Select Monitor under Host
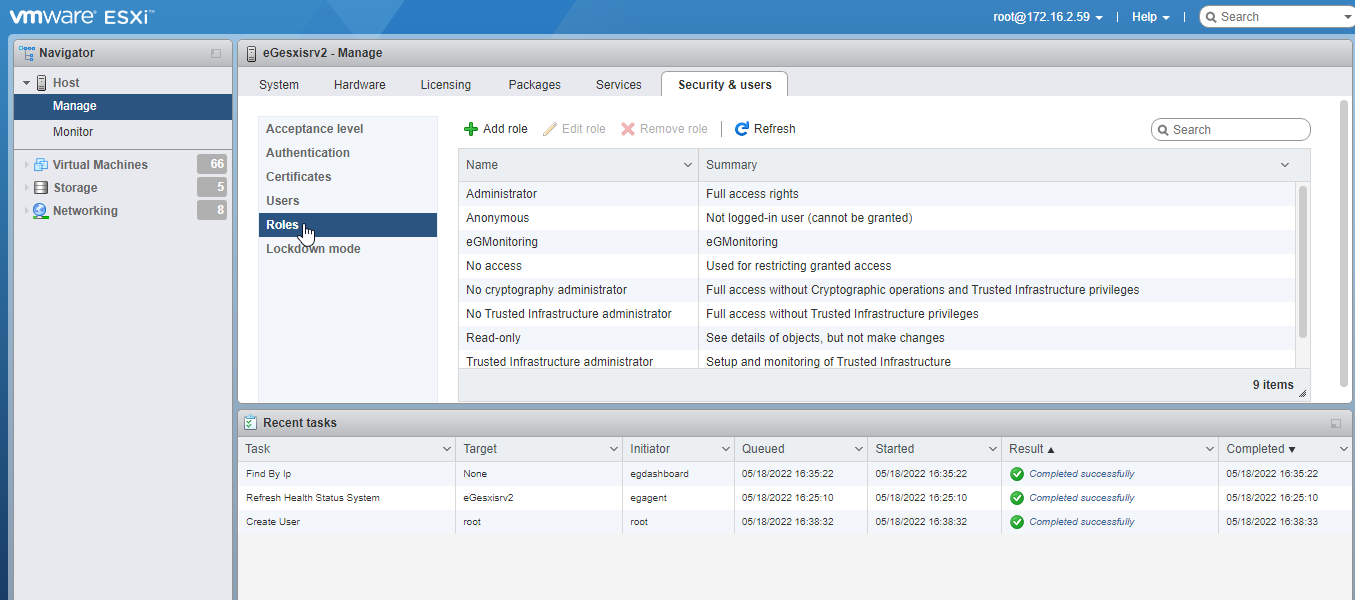 pos(123,132)
